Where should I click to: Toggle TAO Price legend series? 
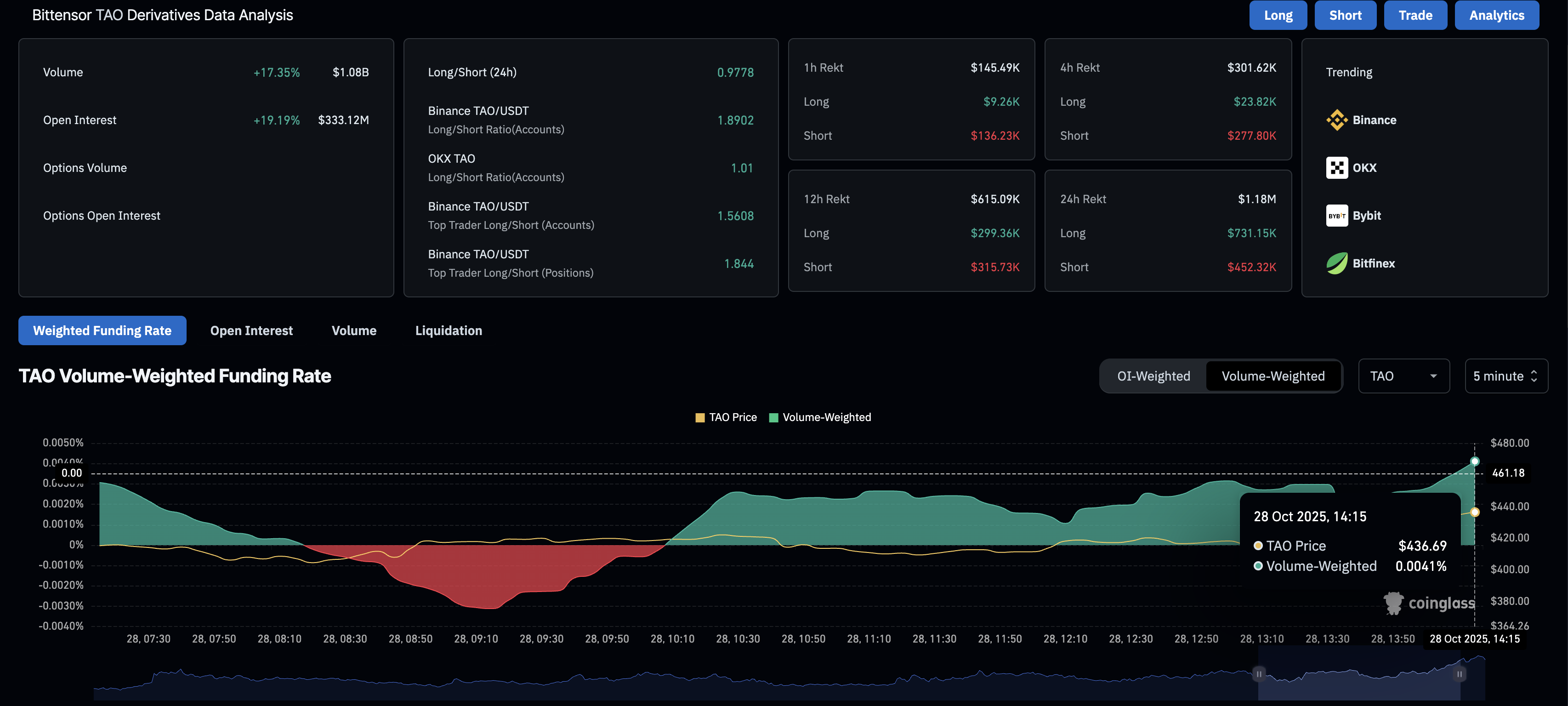click(726, 417)
